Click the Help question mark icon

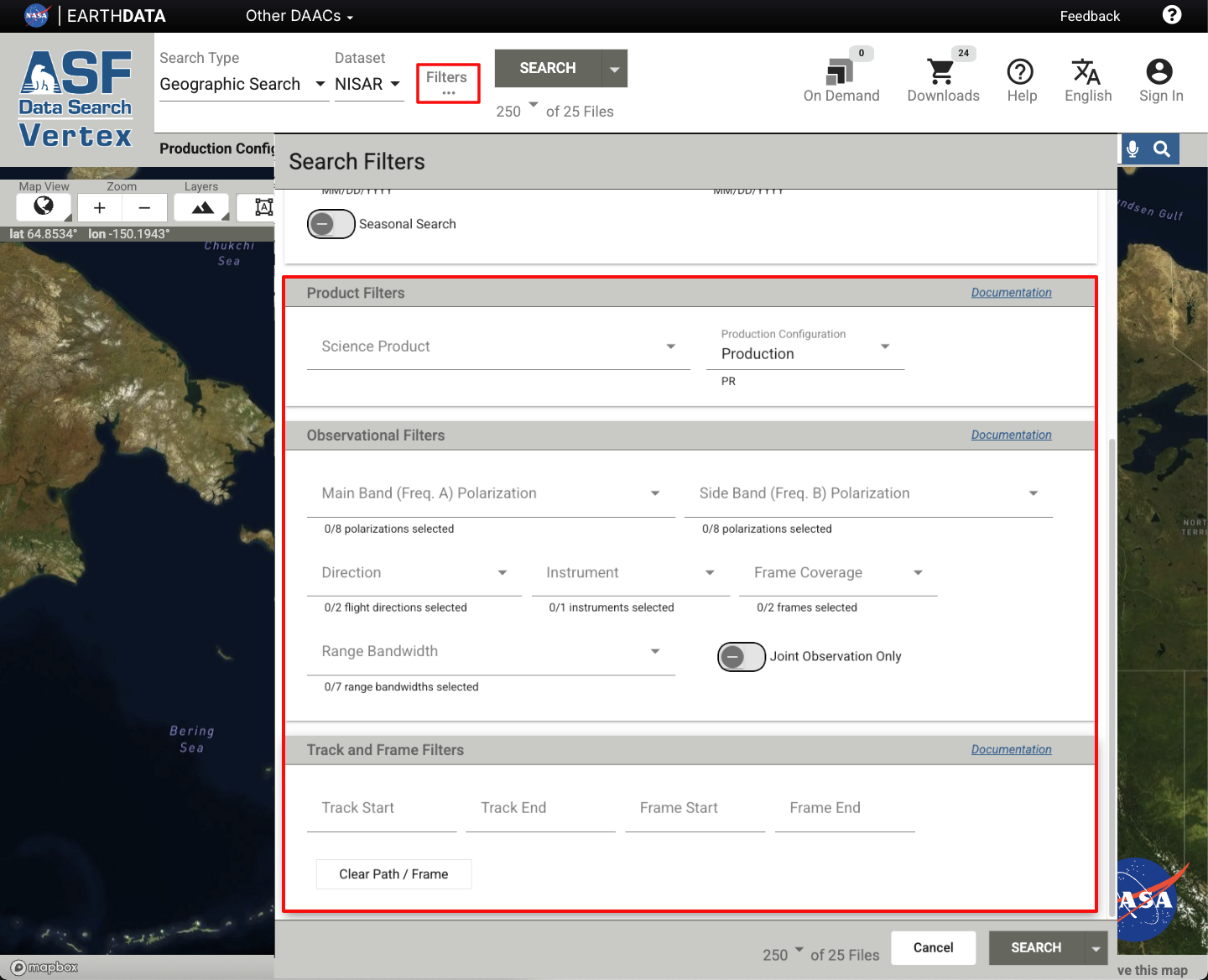tap(1020, 73)
